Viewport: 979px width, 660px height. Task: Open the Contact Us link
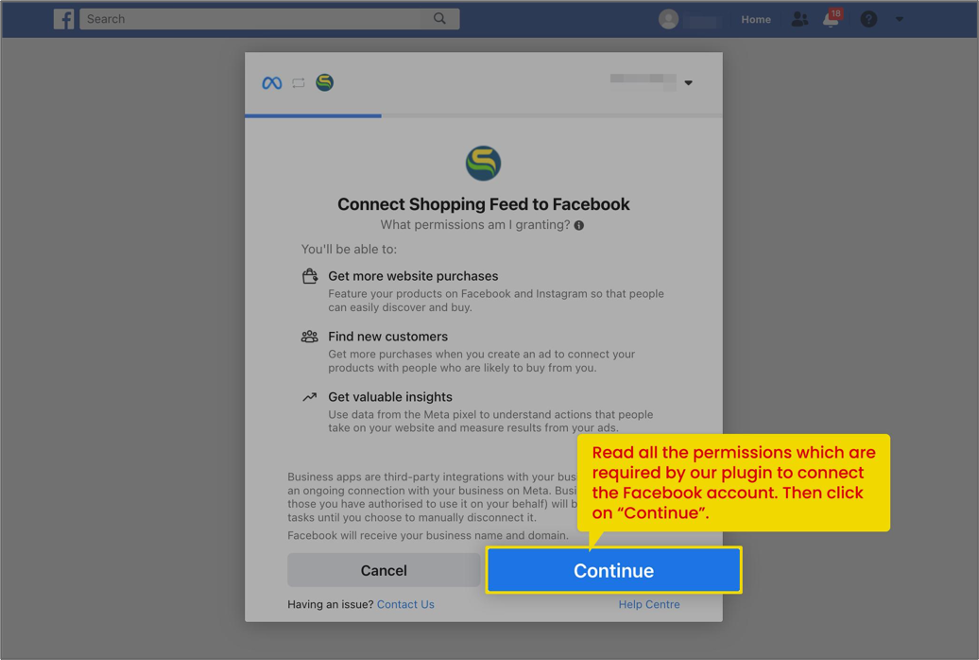coord(405,604)
